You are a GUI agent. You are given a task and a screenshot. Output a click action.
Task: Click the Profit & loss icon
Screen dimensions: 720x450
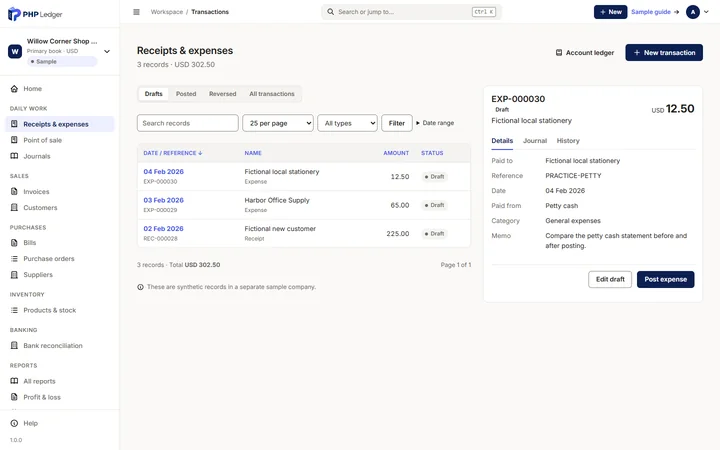tap(14, 397)
